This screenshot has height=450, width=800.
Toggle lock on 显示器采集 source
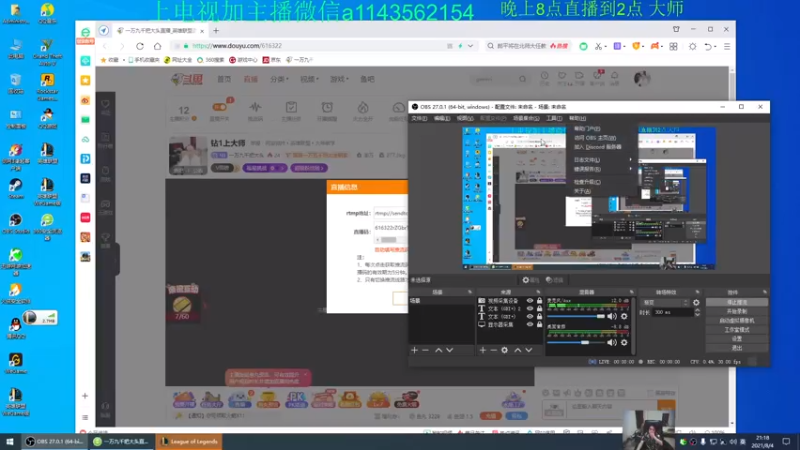(539, 324)
